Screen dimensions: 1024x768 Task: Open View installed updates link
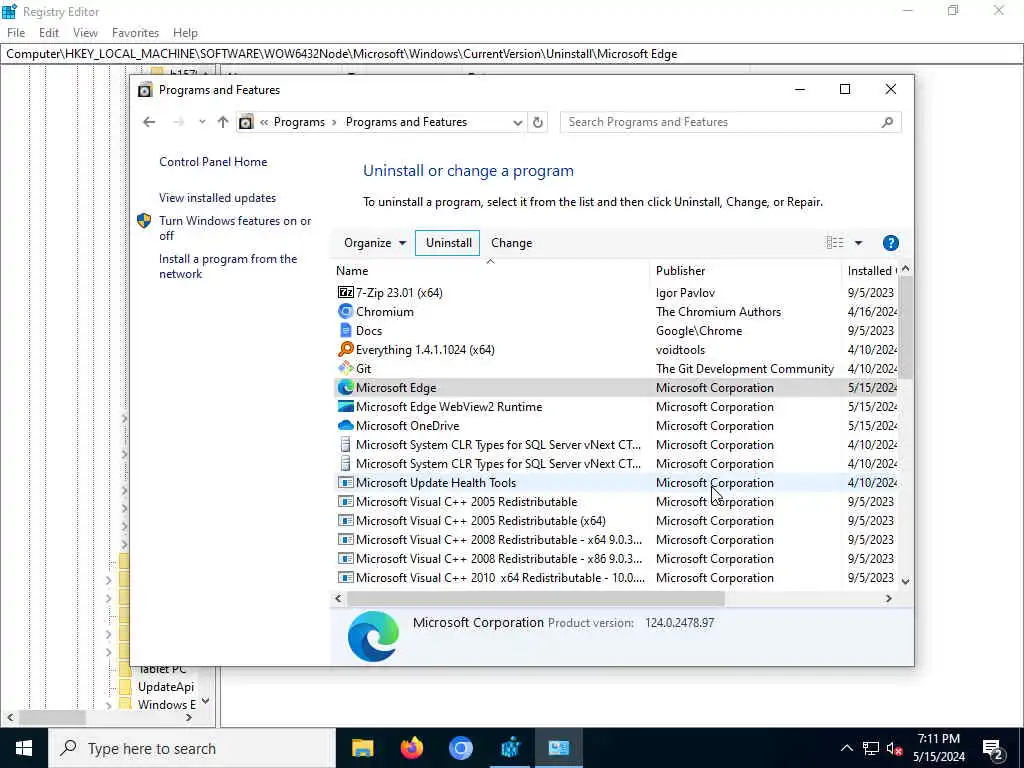click(x=217, y=198)
